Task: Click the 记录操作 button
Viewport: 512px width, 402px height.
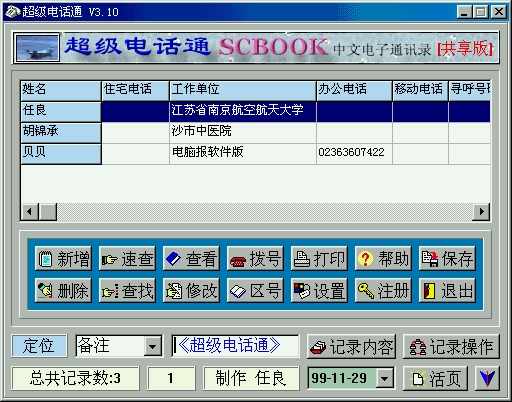Action: pyautogui.click(x=451, y=347)
